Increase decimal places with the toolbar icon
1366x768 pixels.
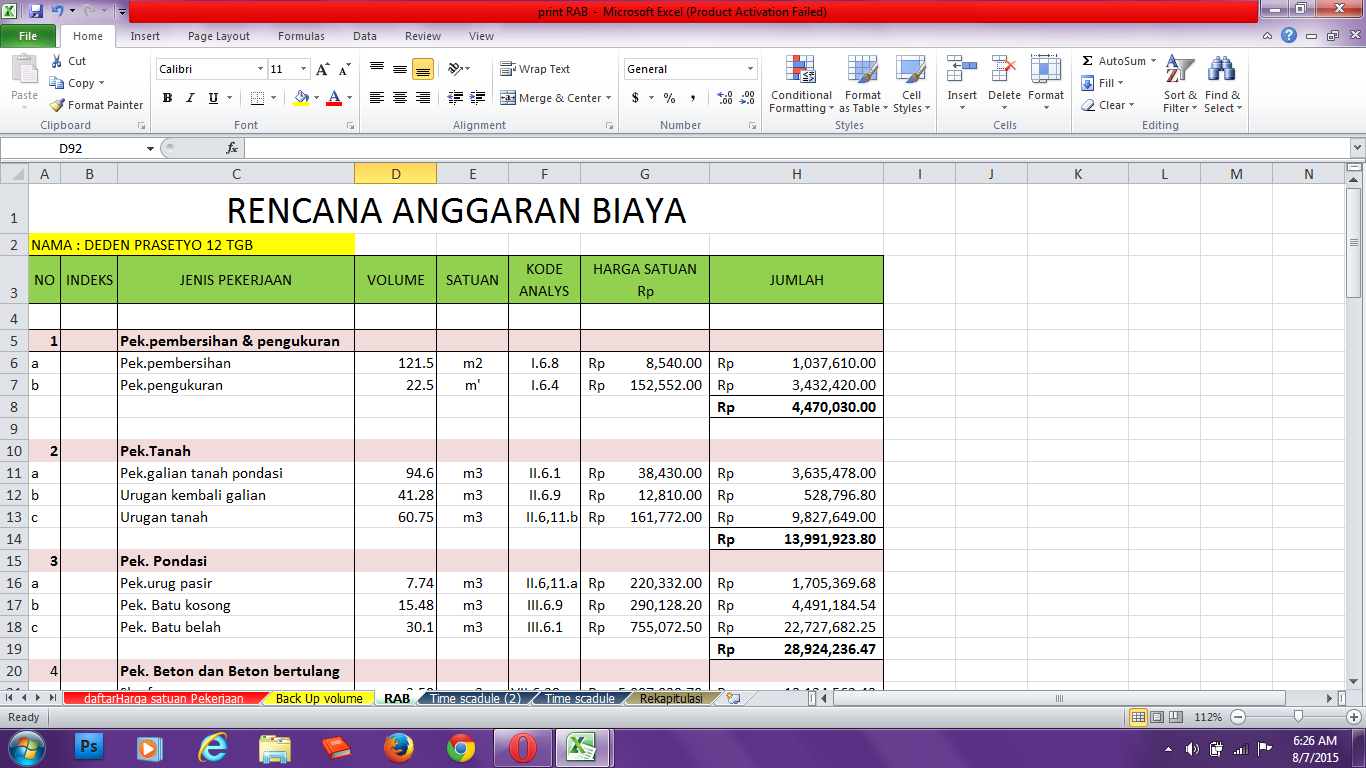click(x=723, y=99)
